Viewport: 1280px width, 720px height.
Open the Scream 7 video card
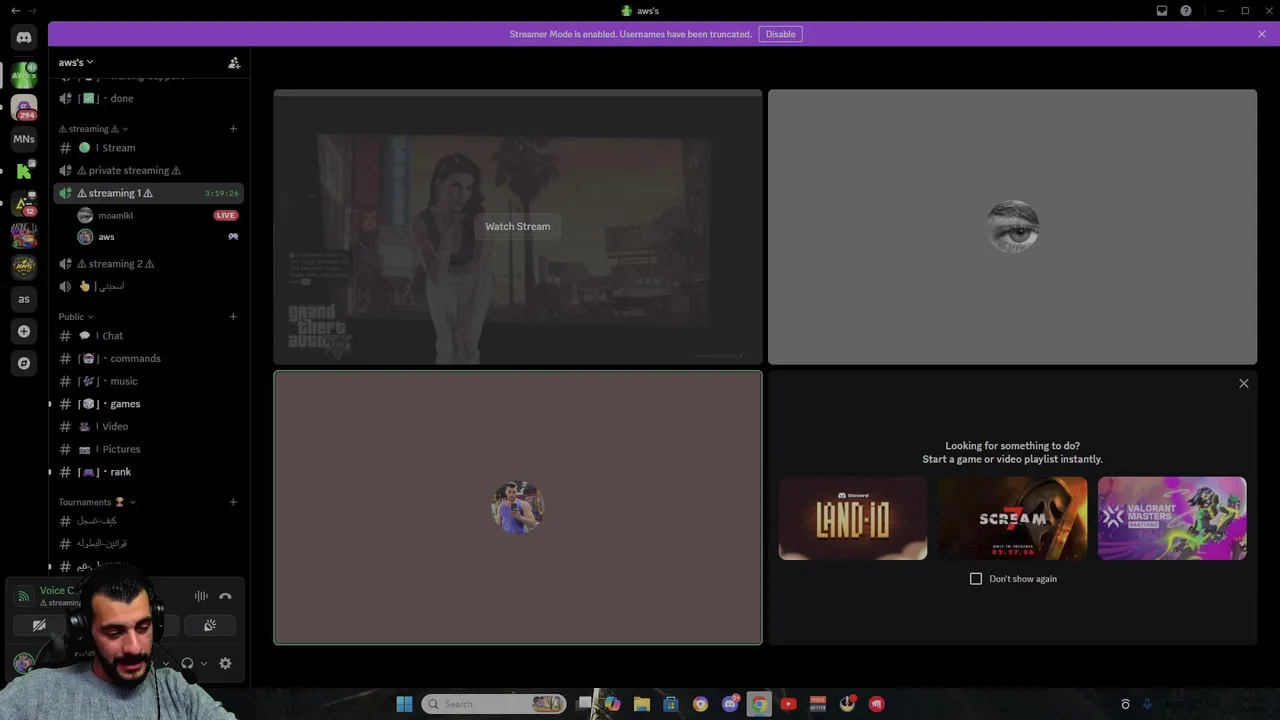1012,518
